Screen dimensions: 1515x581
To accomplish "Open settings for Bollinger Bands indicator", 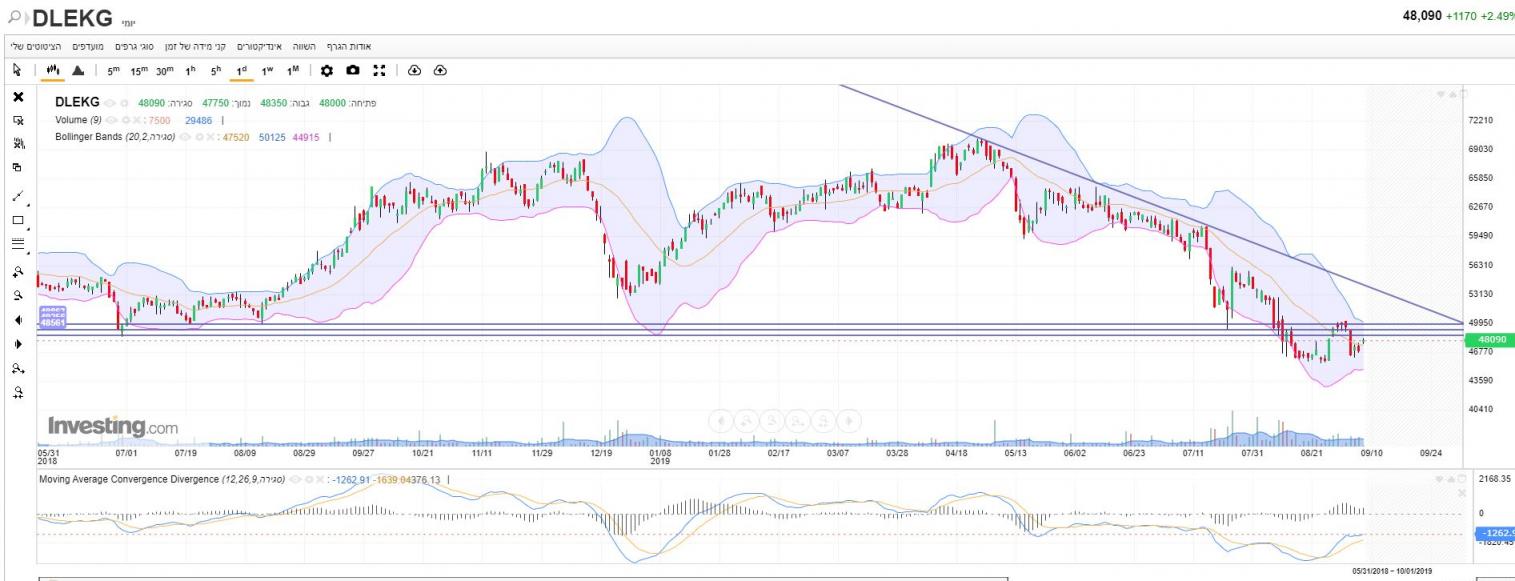I will point(199,137).
